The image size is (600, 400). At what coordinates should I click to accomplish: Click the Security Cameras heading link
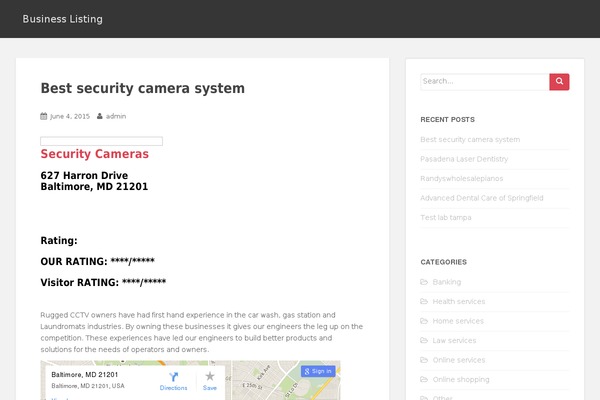click(94, 154)
